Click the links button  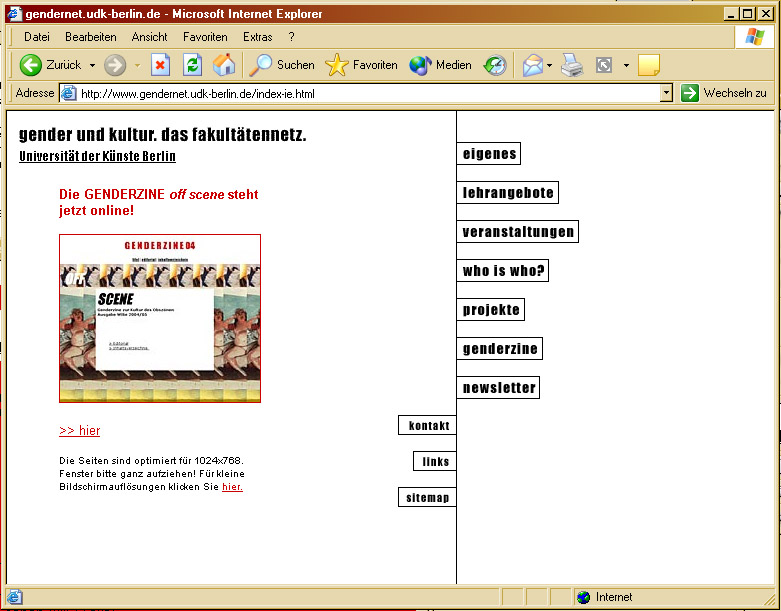coord(435,461)
